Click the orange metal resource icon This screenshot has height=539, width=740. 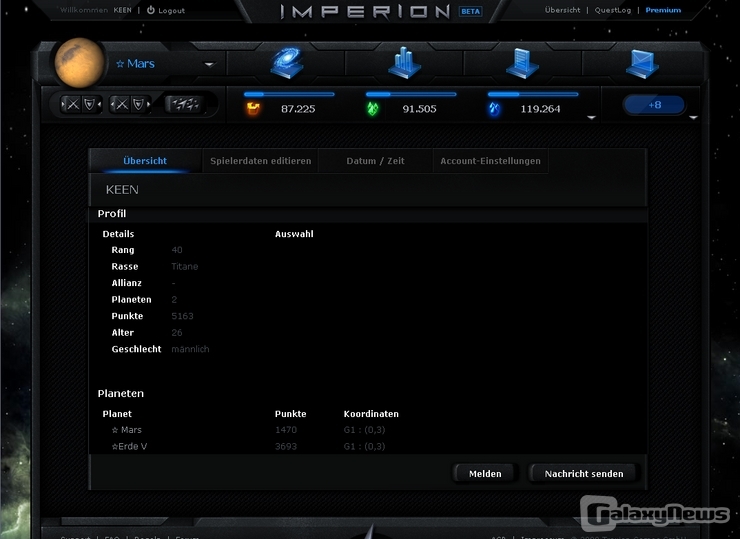[x=253, y=108]
